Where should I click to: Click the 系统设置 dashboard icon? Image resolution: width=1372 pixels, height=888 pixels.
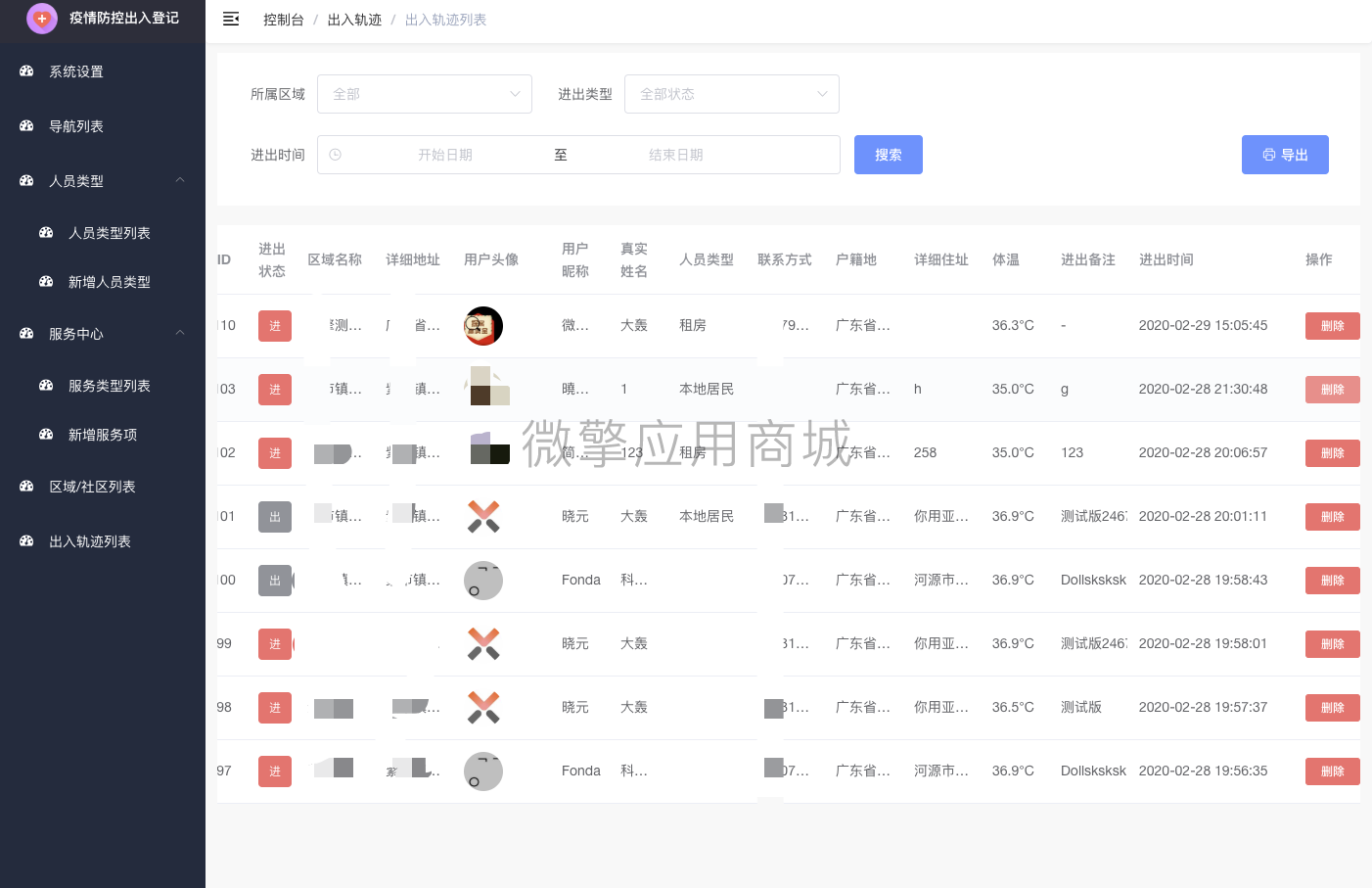[26, 71]
